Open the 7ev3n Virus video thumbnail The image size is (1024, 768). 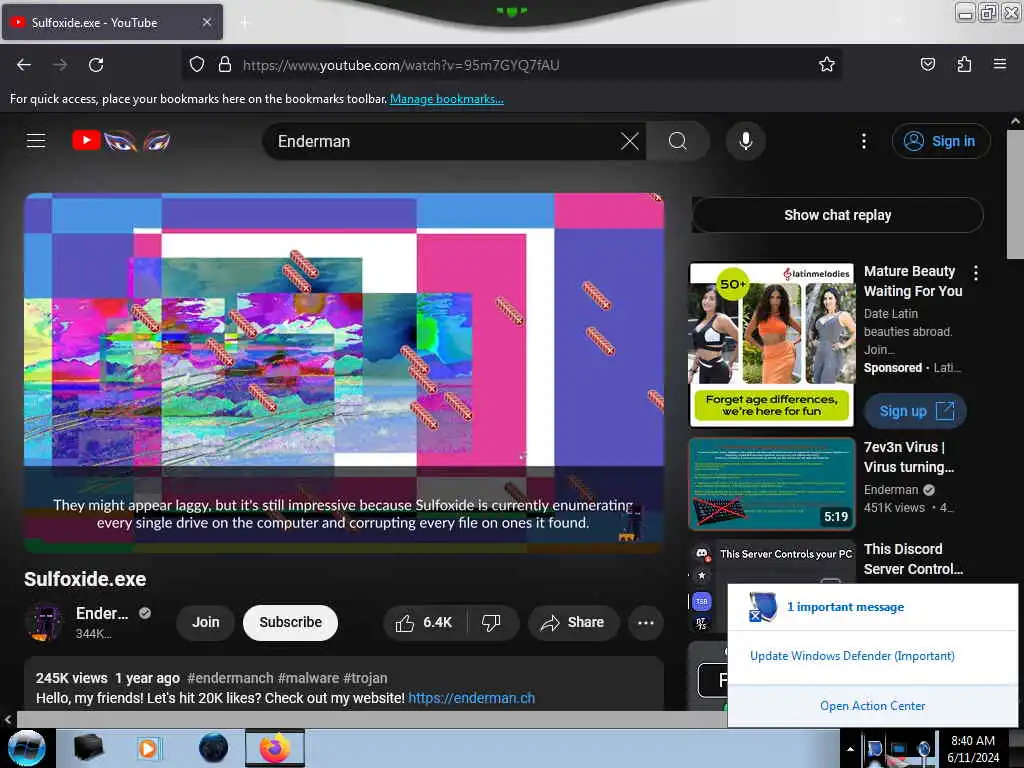coord(773,484)
